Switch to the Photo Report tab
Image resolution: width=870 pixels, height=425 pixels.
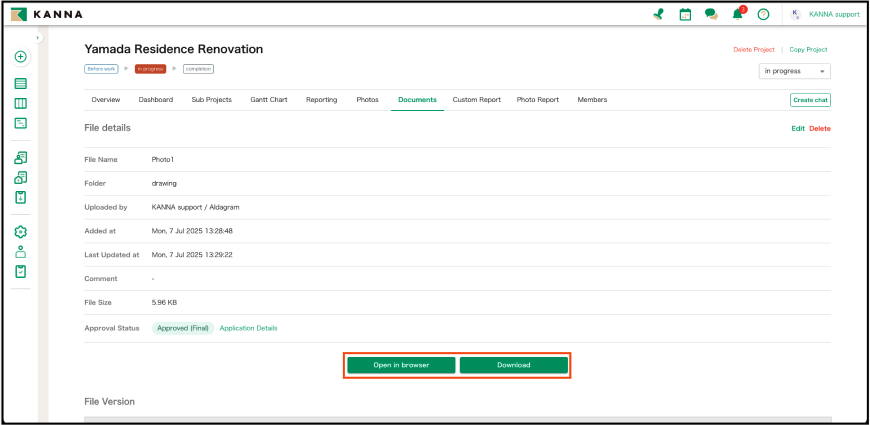pyautogui.click(x=538, y=100)
